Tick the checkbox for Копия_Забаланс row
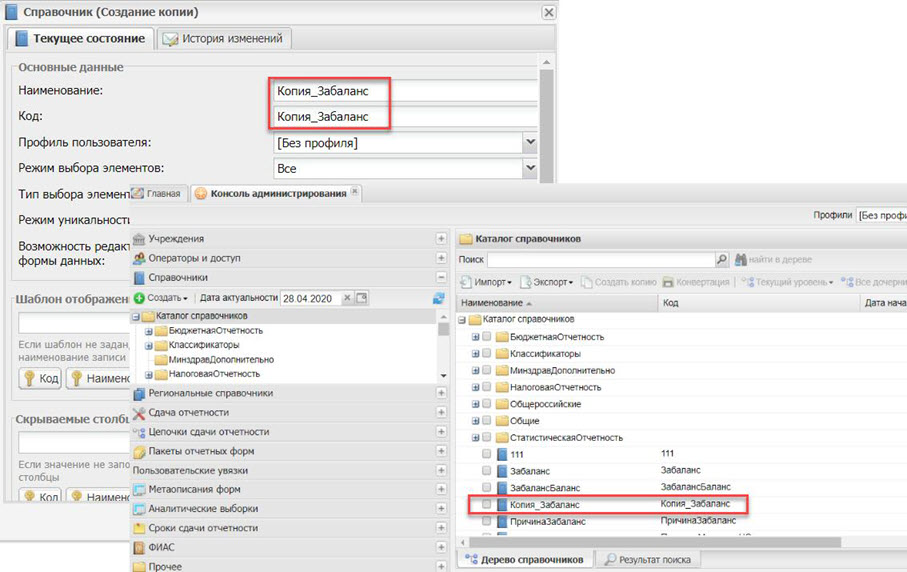The height and width of the screenshot is (572, 907). tap(487, 504)
